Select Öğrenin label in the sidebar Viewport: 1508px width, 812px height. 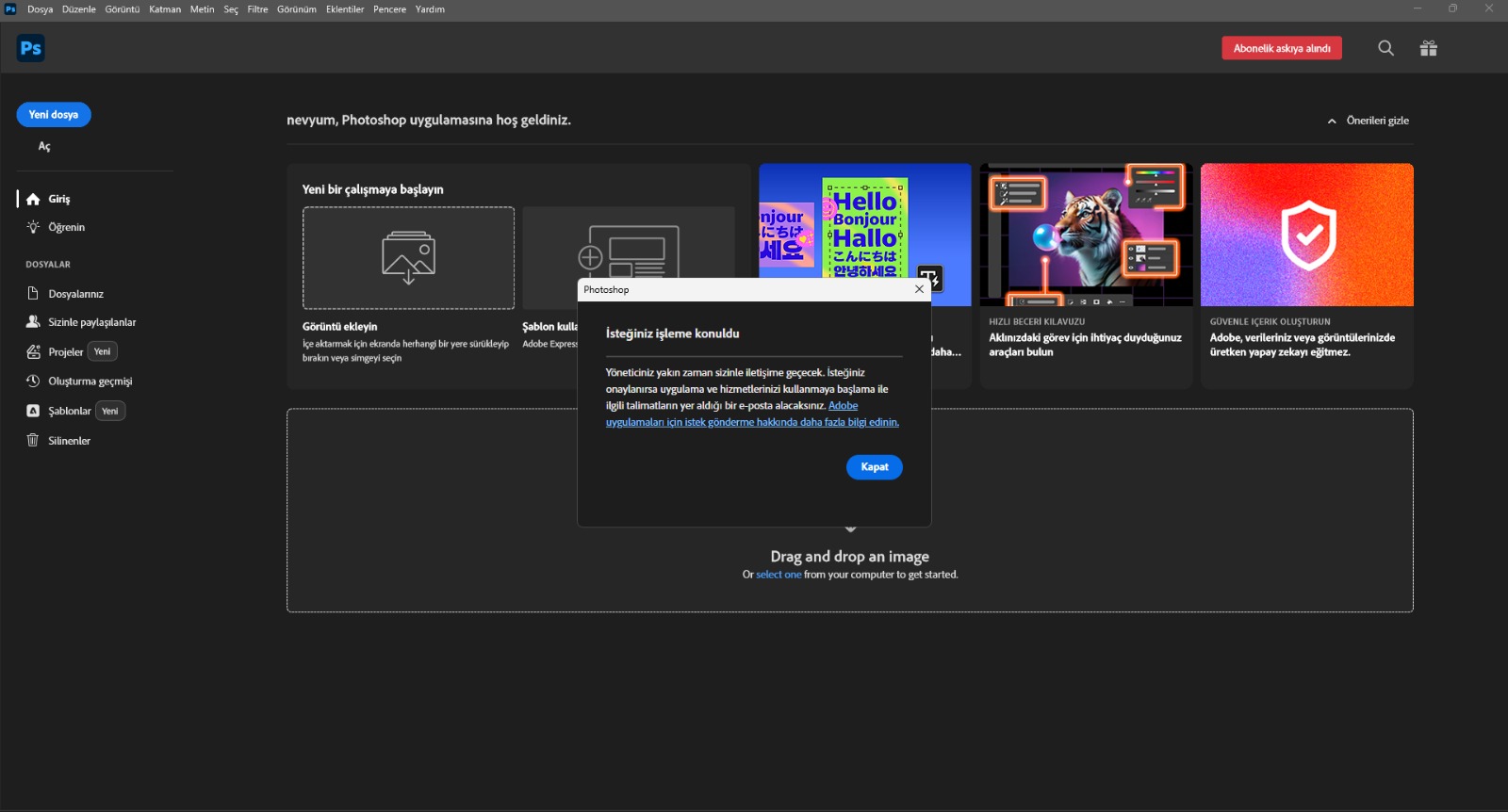[x=67, y=227]
